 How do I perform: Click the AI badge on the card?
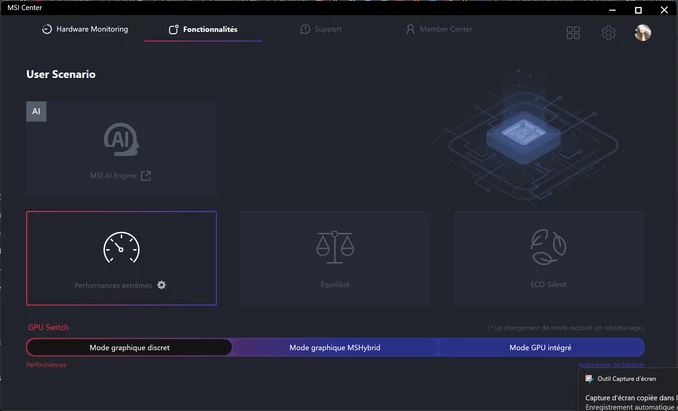(36, 112)
